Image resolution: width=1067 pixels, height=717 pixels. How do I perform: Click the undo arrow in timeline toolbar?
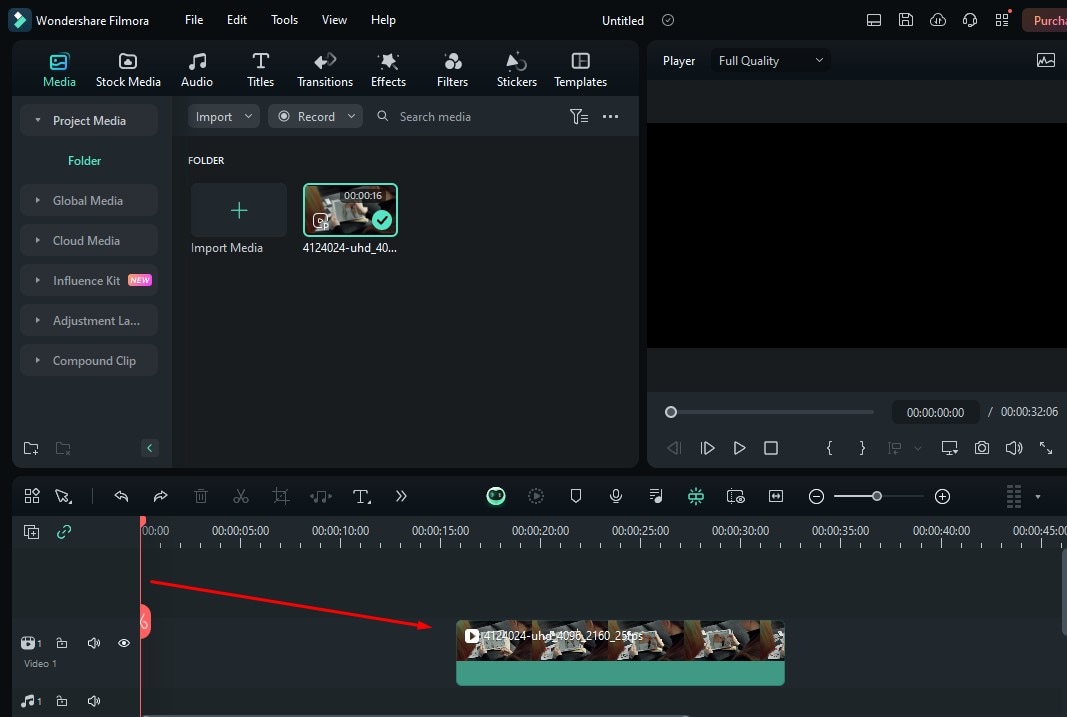pyautogui.click(x=121, y=497)
